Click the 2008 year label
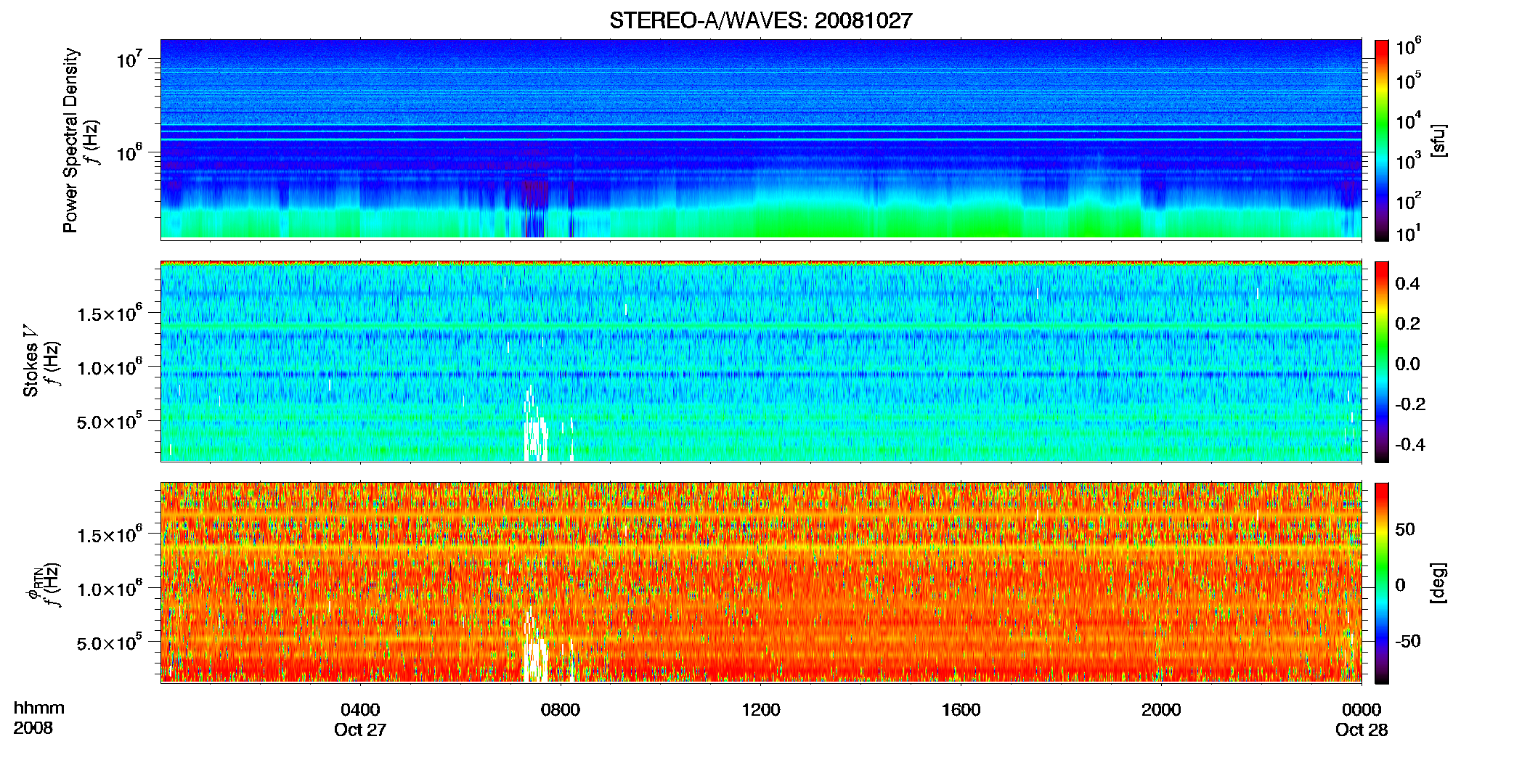This screenshot has height=784, width=1522. [x=33, y=728]
